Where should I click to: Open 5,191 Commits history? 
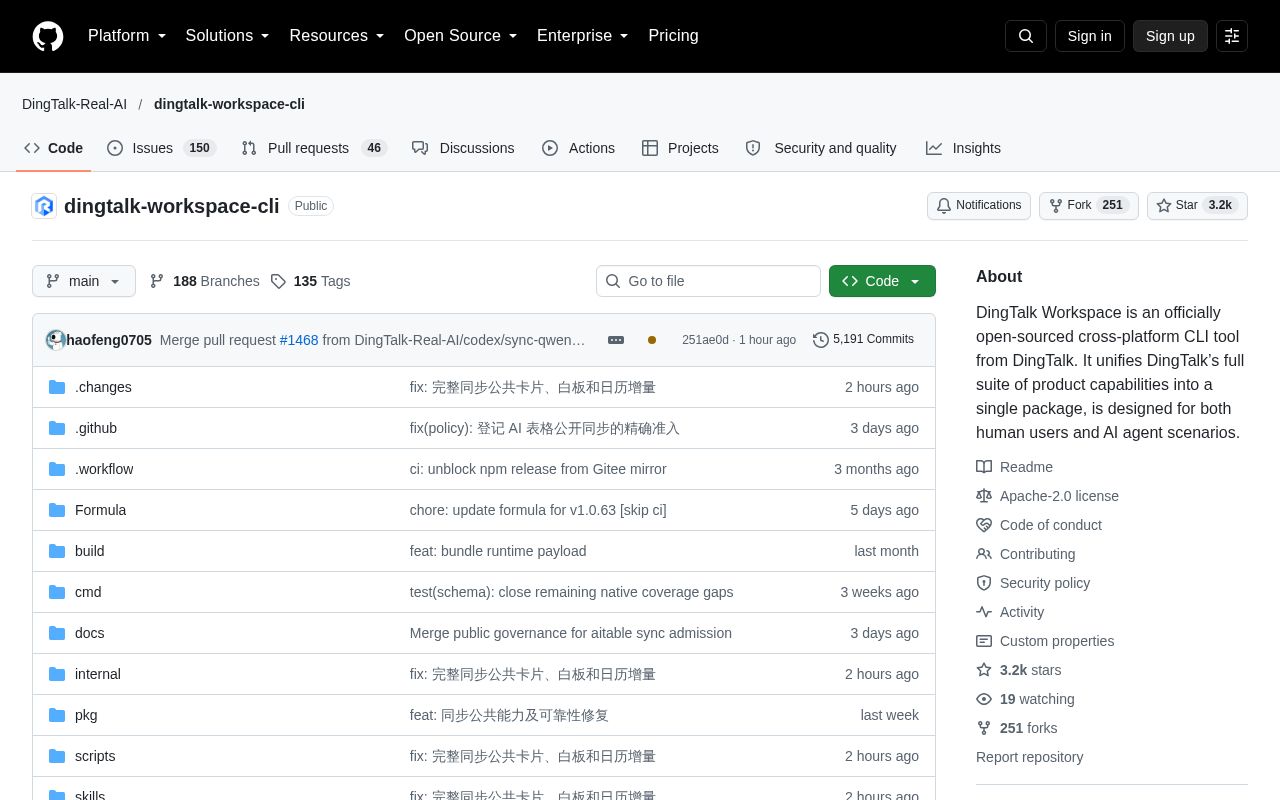click(x=863, y=340)
